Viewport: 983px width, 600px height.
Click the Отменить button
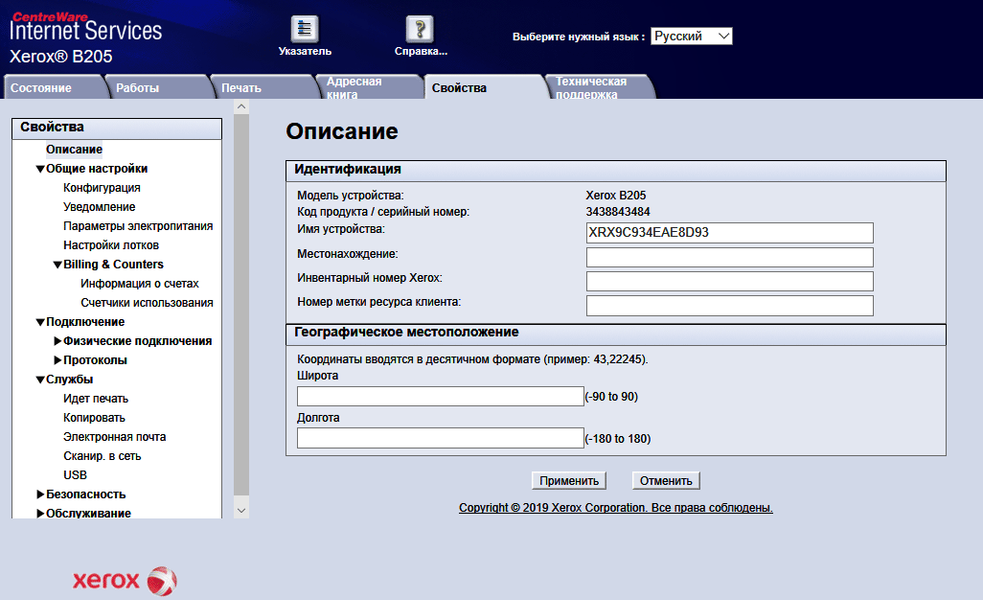[666, 481]
